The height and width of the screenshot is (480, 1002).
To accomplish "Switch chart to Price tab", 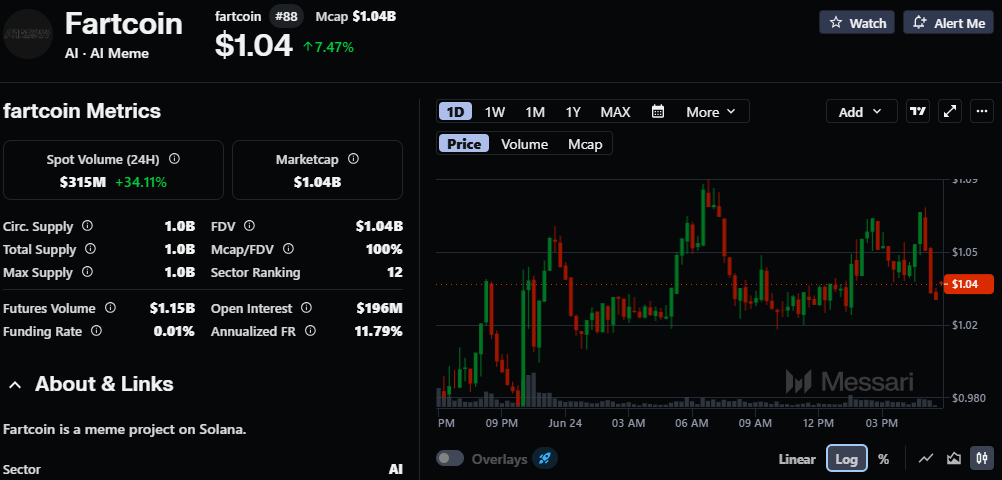I will (464, 144).
